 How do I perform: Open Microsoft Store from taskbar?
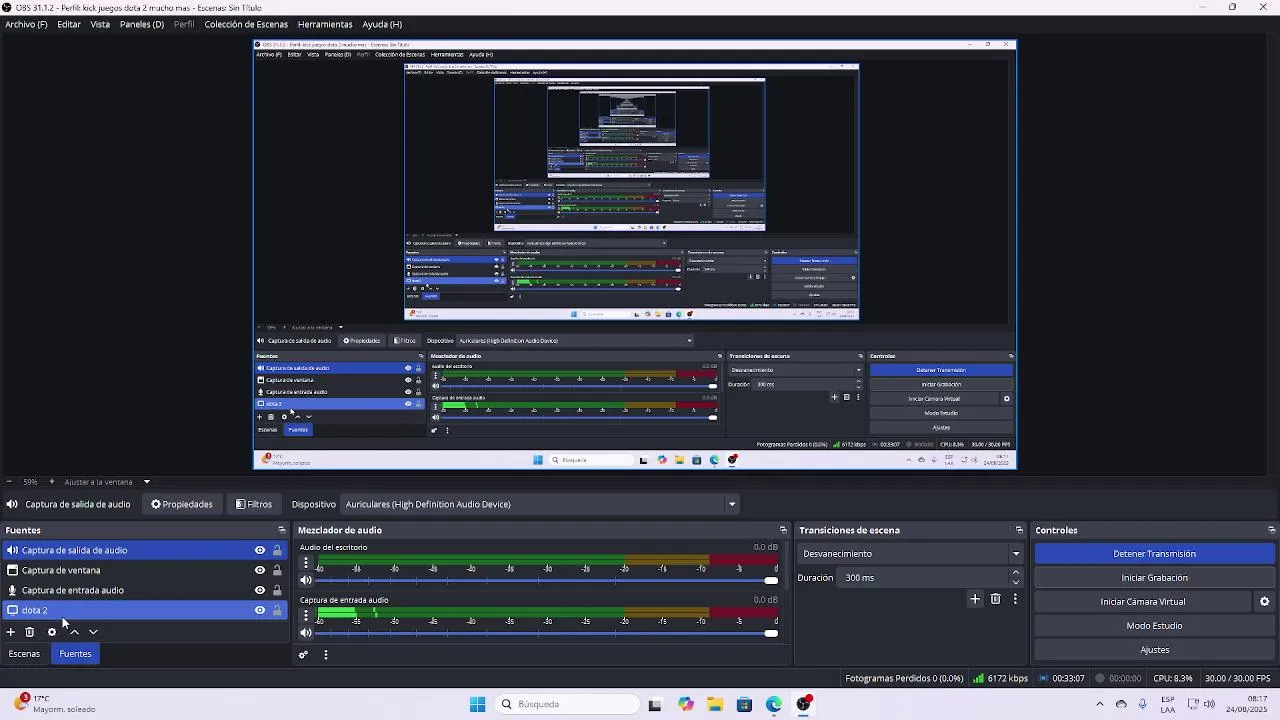point(744,704)
